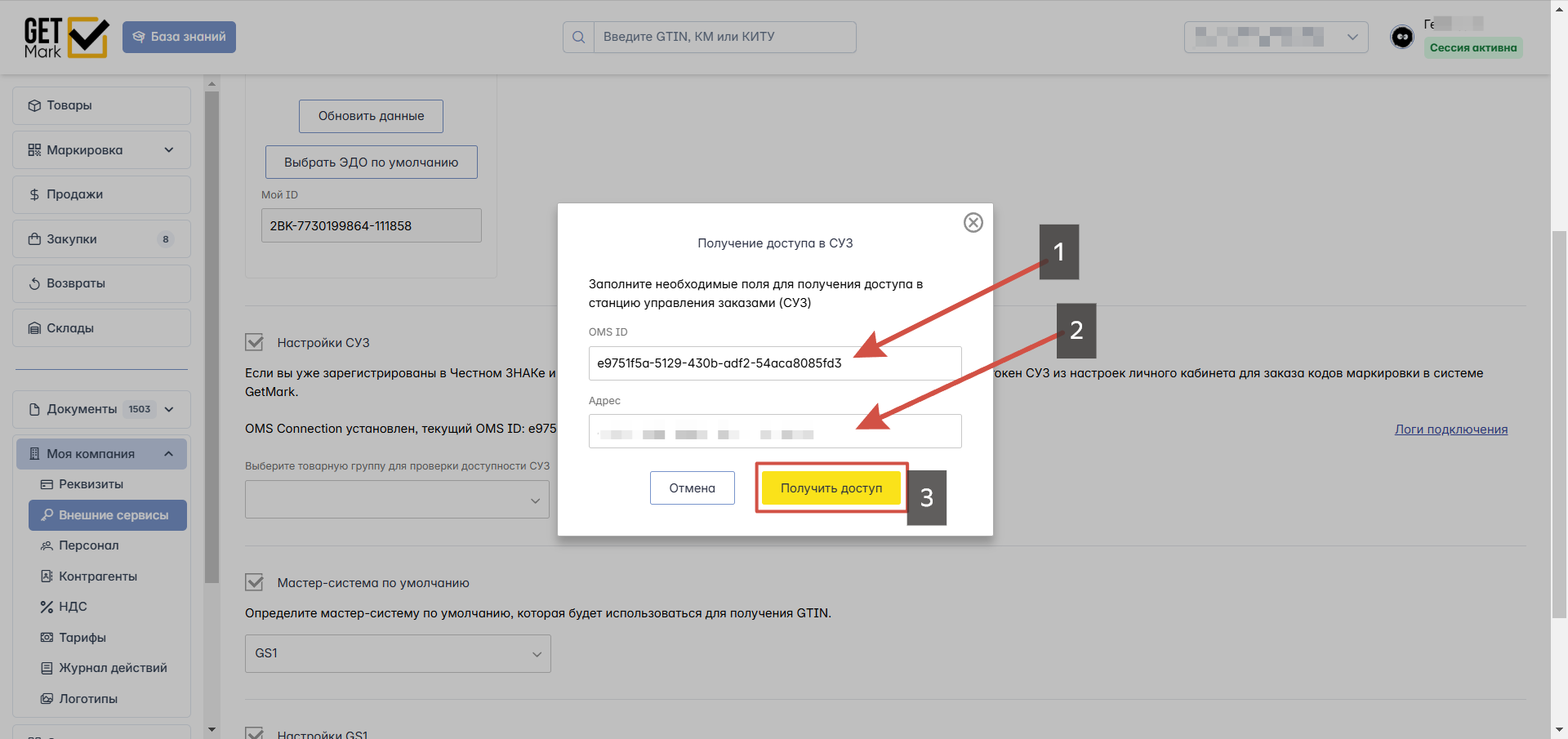Click the OMS ID input field
Viewport: 1568px width, 739px height.
point(775,363)
